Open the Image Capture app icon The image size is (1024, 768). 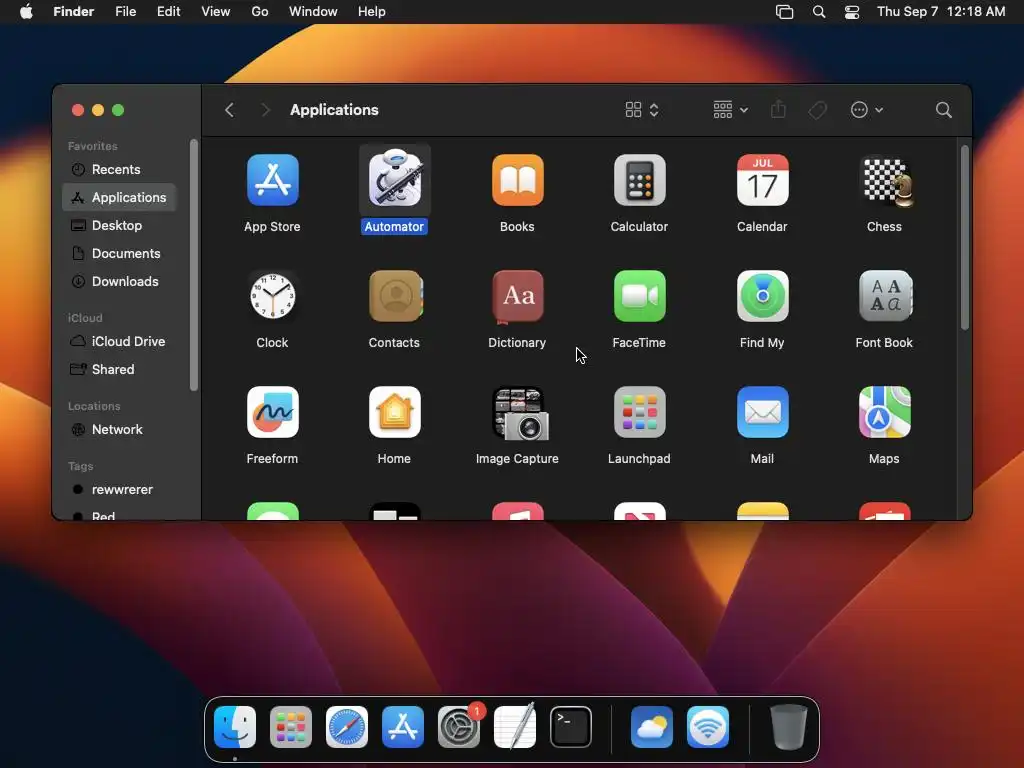(520, 413)
